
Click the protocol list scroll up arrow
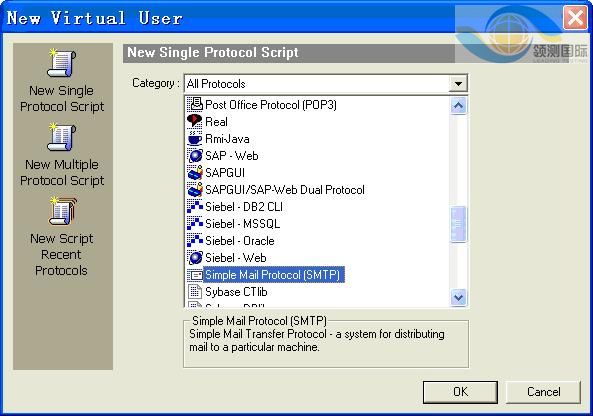pyautogui.click(x=458, y=106)
